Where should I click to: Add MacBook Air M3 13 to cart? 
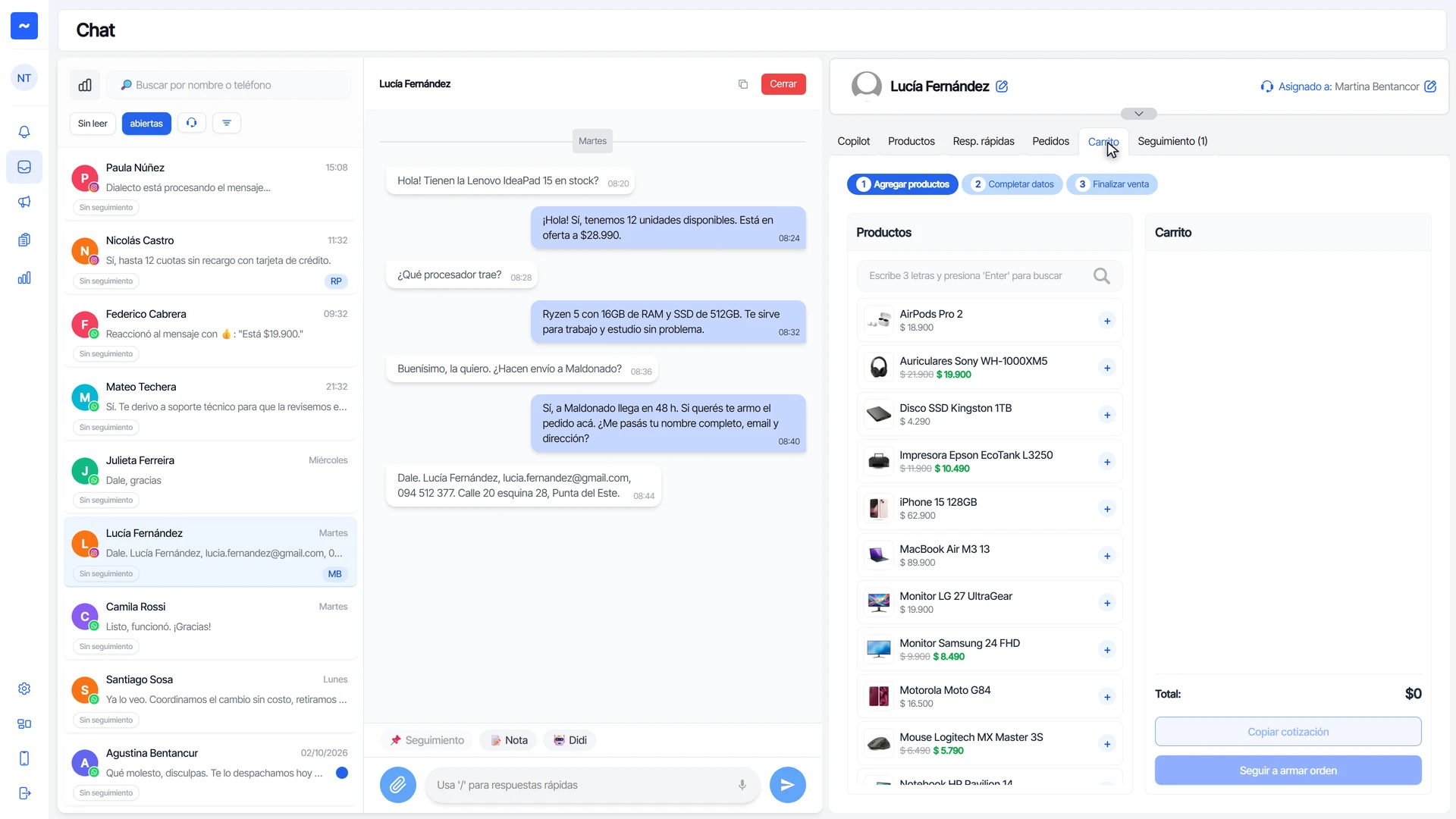click(x=1107, y=556)
